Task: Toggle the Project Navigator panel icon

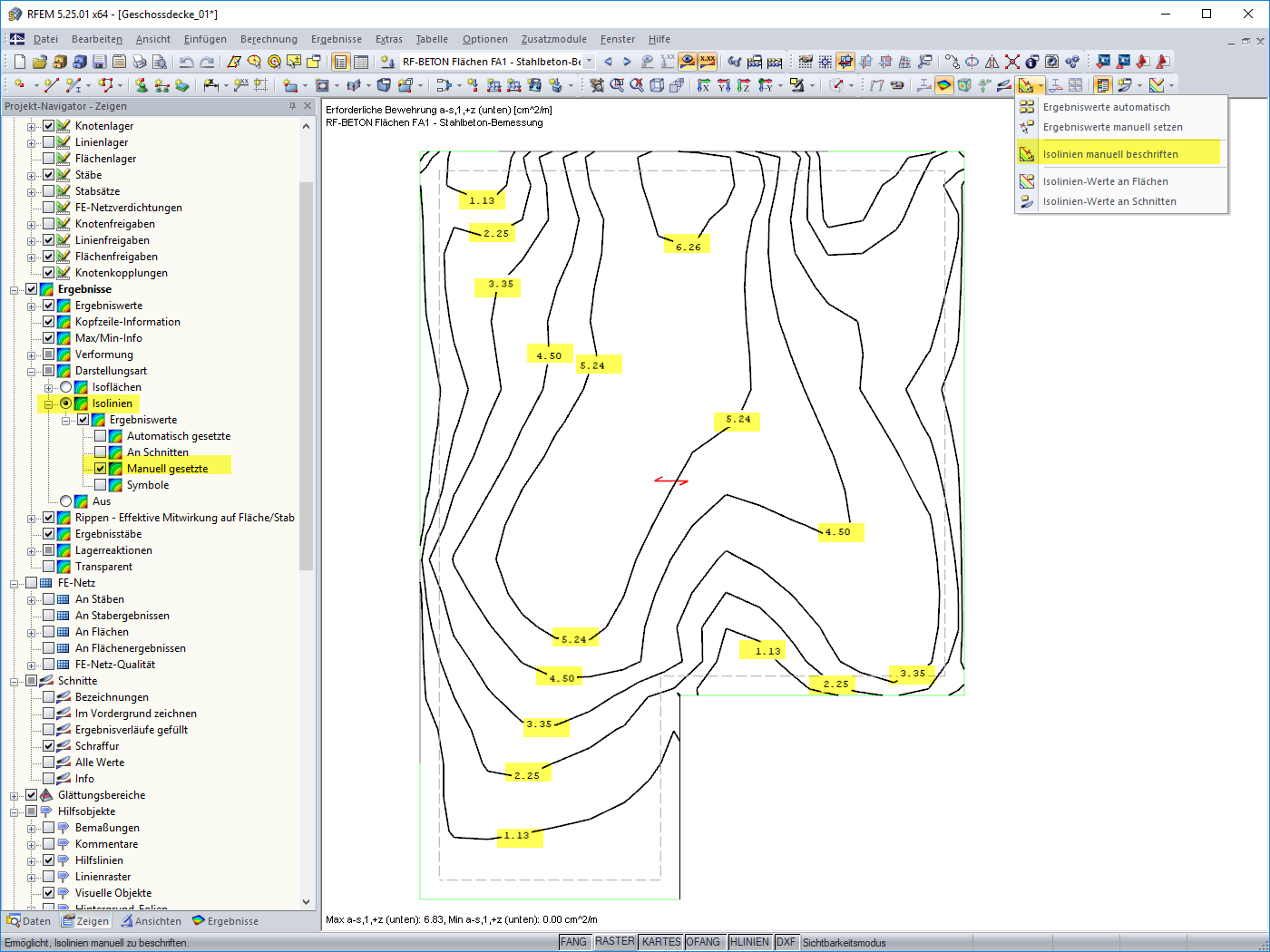Action: (341, 62)
